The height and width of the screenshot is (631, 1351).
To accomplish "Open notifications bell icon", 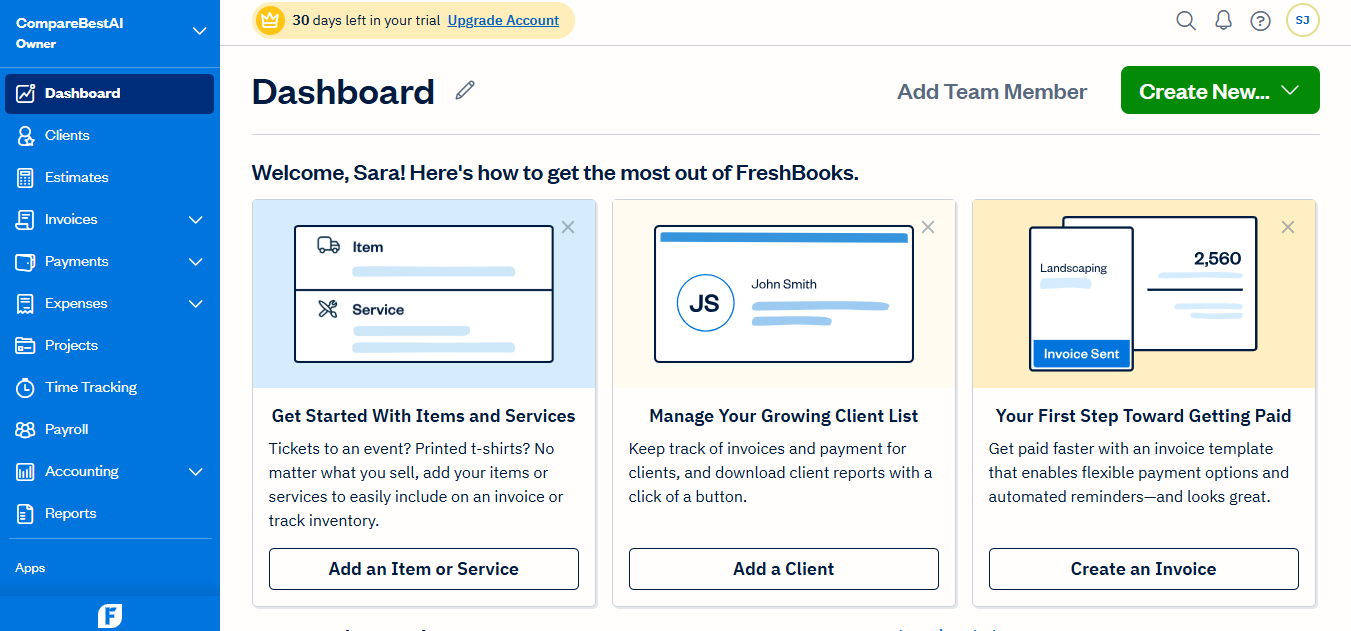I will (x=1223, y=20).
